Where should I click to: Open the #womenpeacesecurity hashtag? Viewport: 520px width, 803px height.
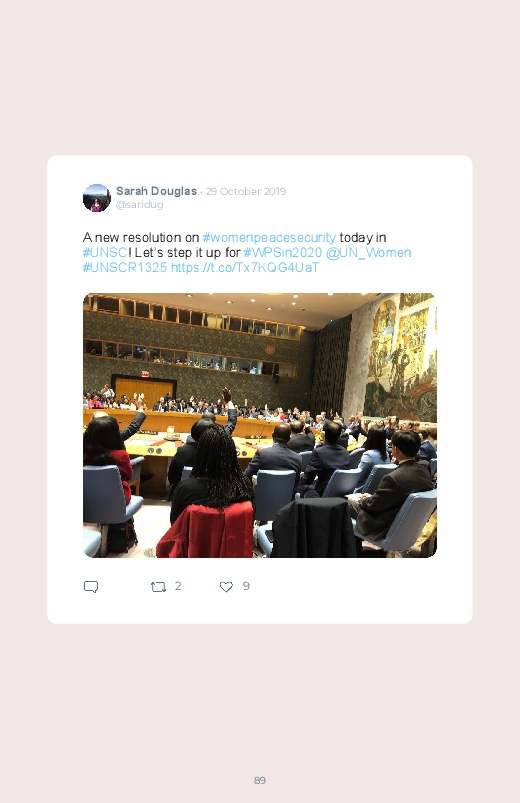pos(269,238)
